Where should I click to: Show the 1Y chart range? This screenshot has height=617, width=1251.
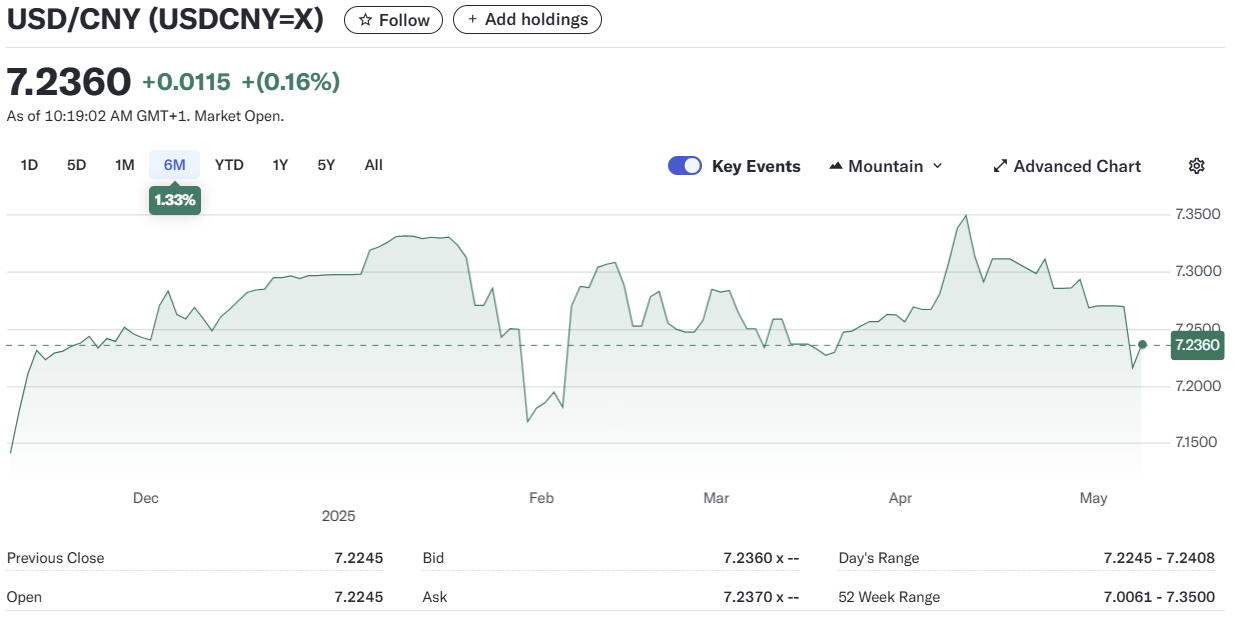[280, 165]
